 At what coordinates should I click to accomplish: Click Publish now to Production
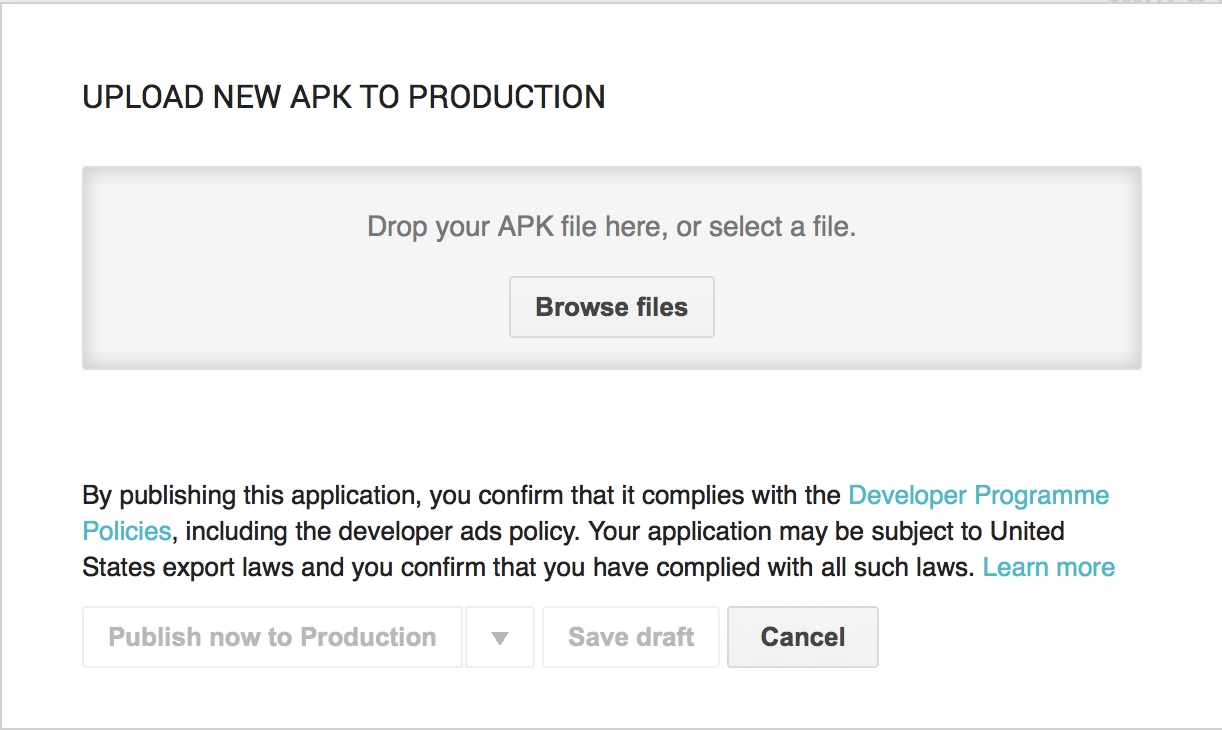tap(272, 637)
